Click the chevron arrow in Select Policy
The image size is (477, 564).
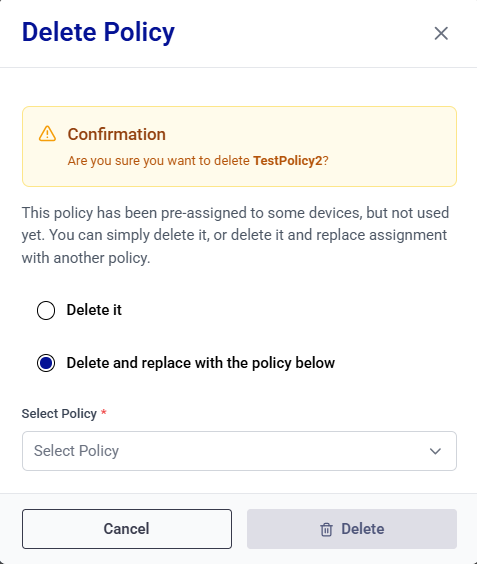(435, 451)
